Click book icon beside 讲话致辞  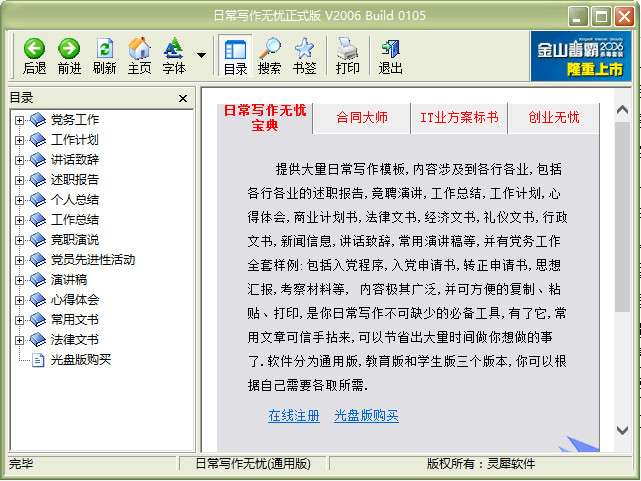[x=38, y=160]
